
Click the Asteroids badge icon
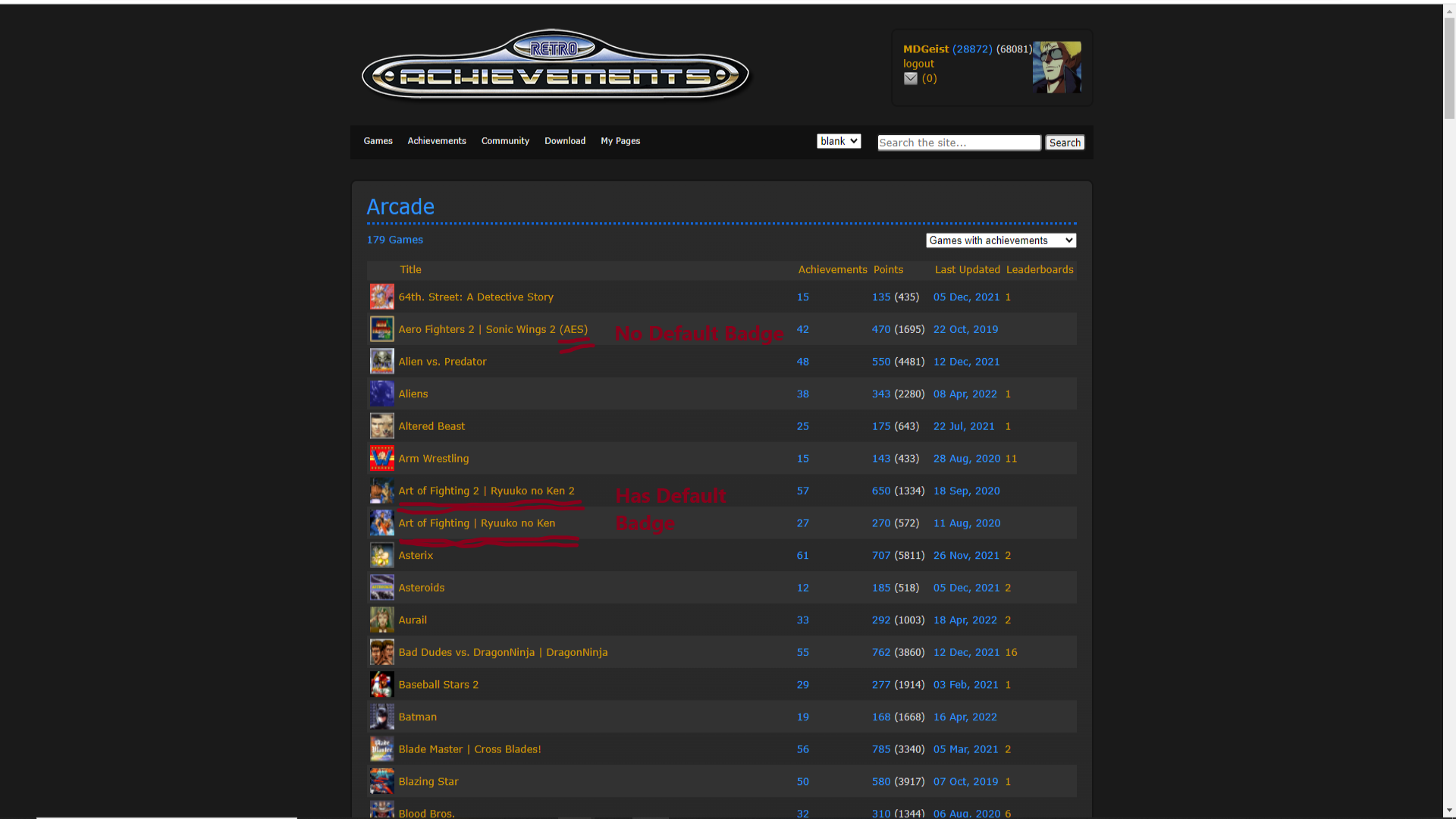[x=381, y=588]
